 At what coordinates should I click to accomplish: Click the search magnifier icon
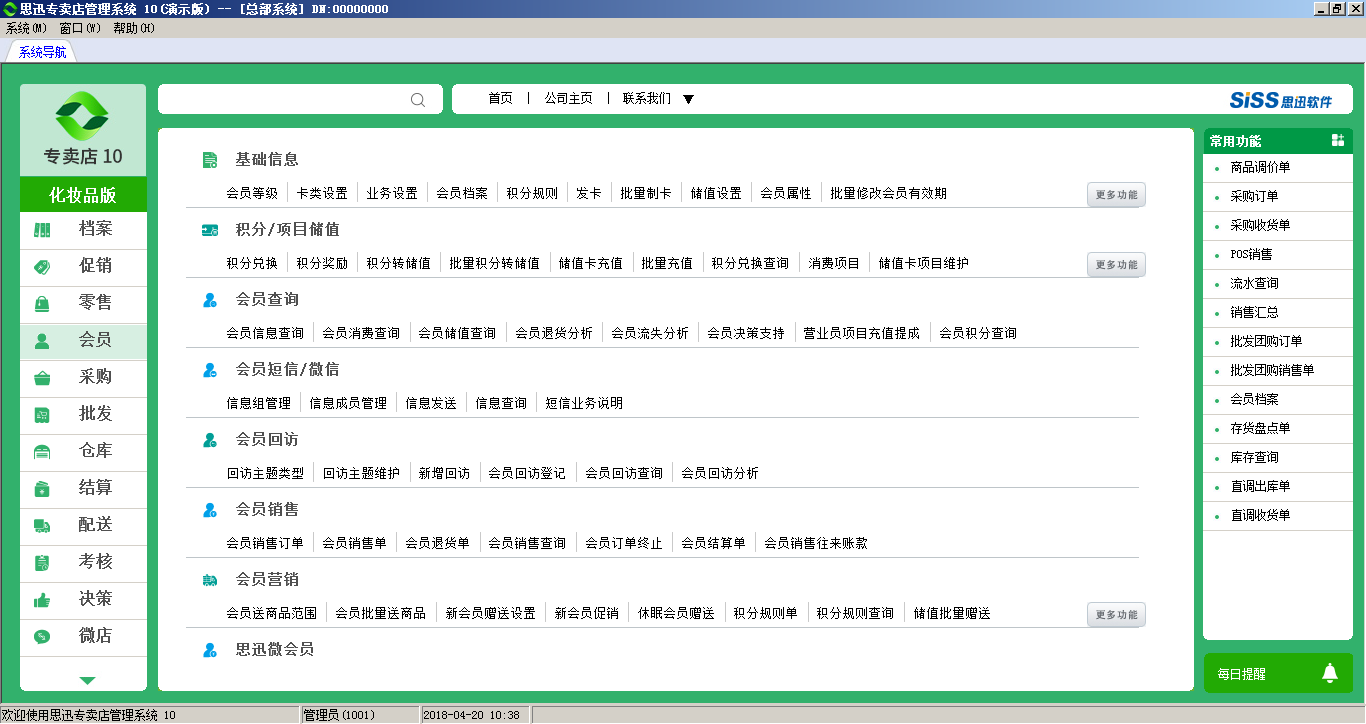[418, 99]
